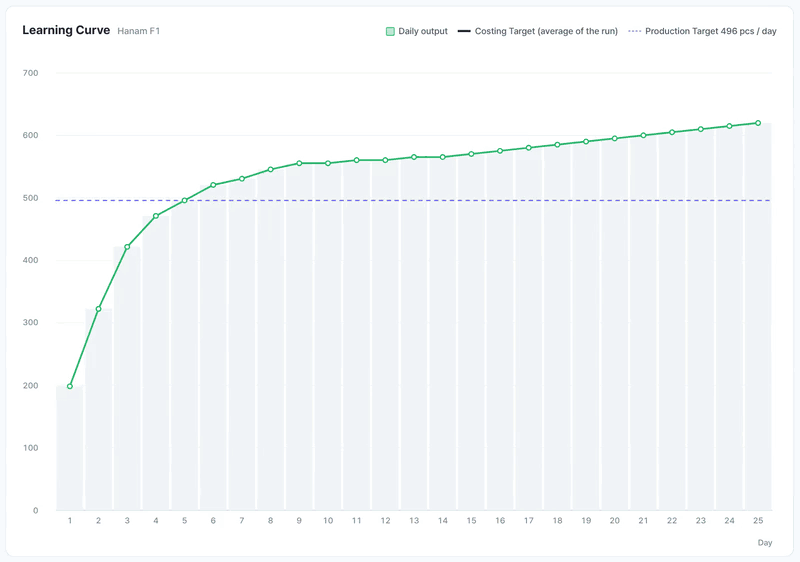Click the Day axis title
Image resolution: width=800 pixels, height=562 pixels.
tap(765, 542)
